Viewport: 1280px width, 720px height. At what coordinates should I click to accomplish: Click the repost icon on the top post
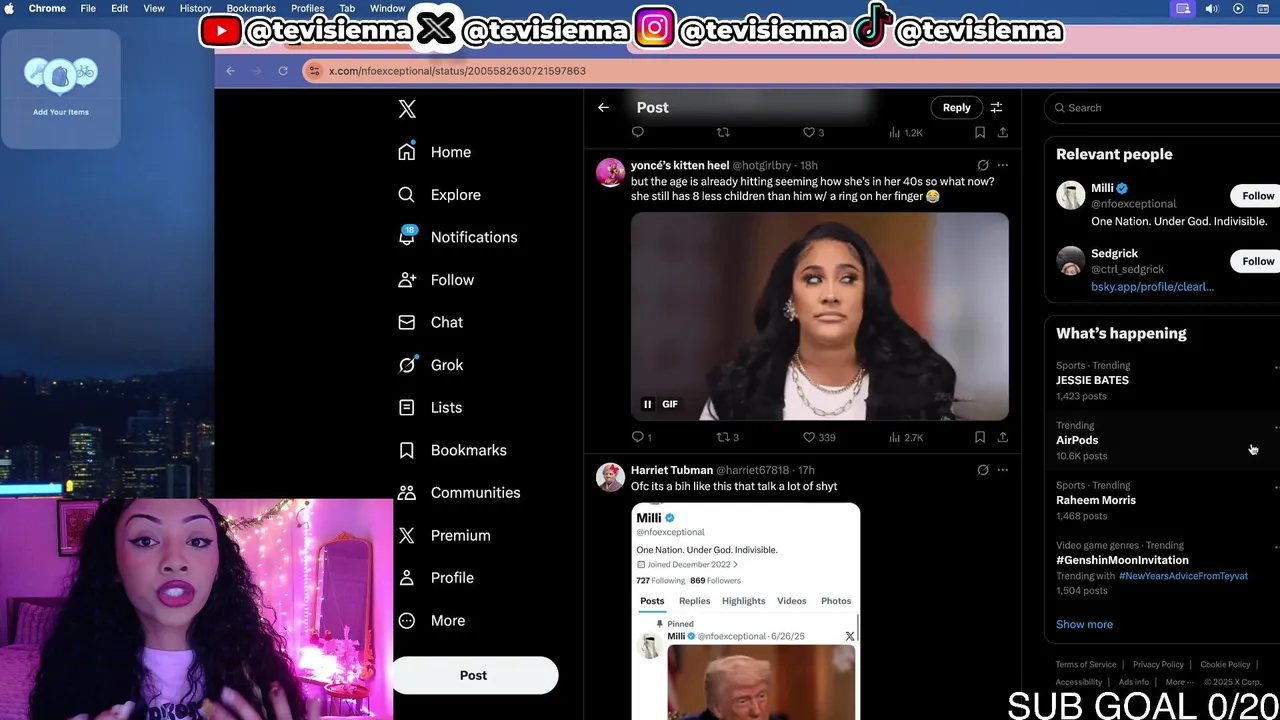click(723, 132)
